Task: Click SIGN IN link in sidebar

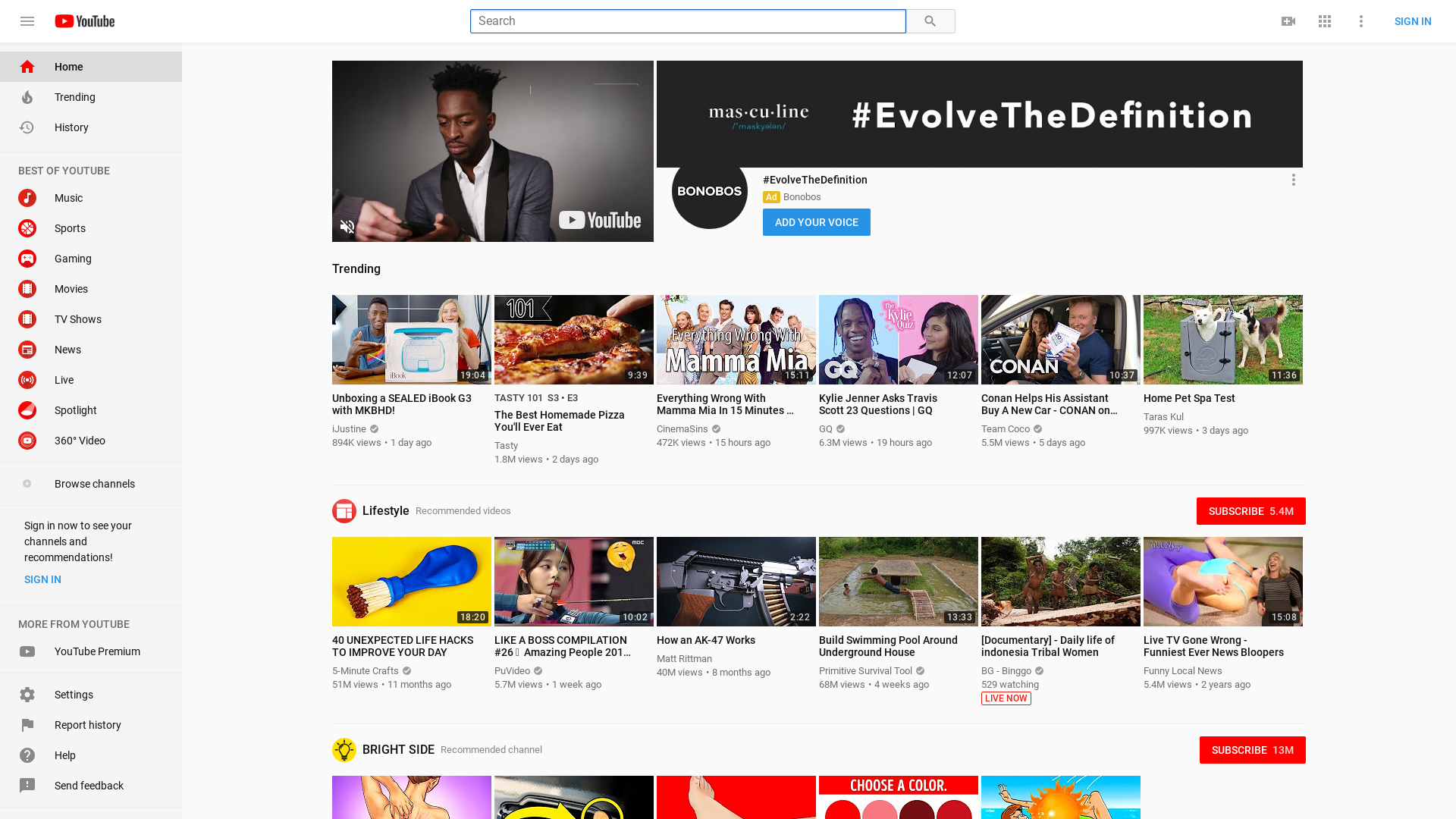Action: (x=42, y=579)
